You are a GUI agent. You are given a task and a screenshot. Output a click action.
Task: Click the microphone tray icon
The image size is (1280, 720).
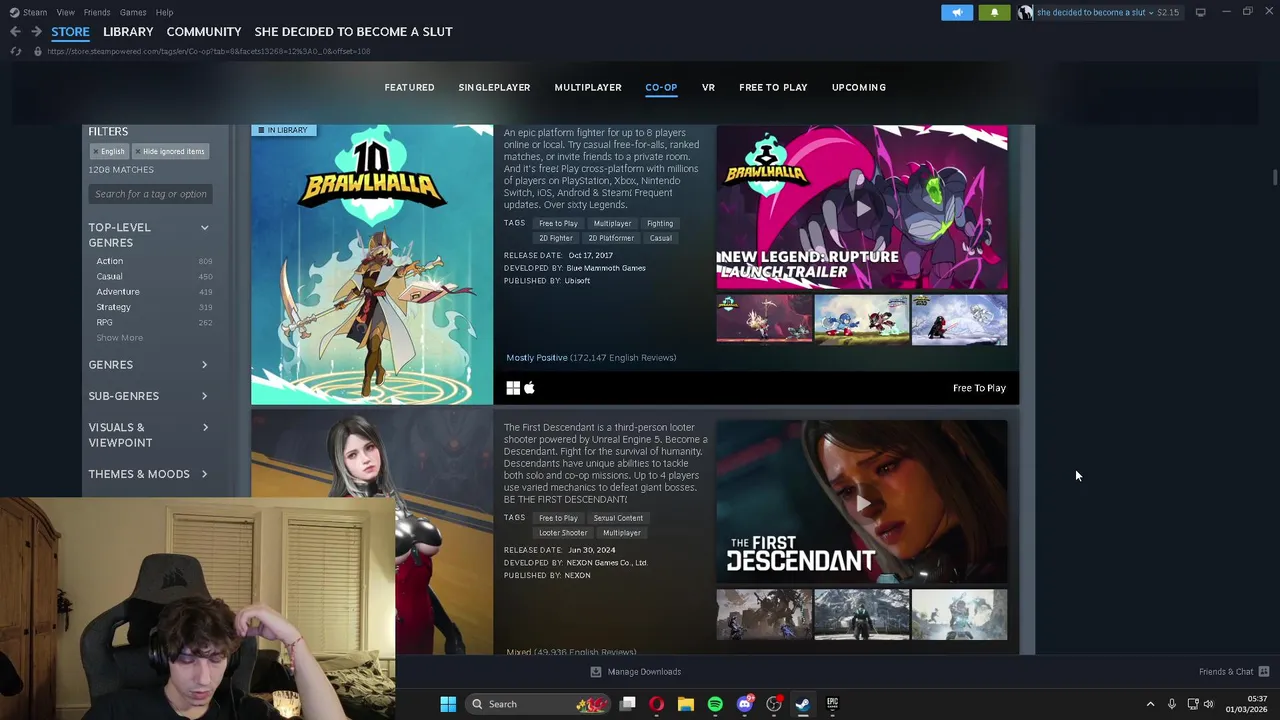coord(1172,704)
